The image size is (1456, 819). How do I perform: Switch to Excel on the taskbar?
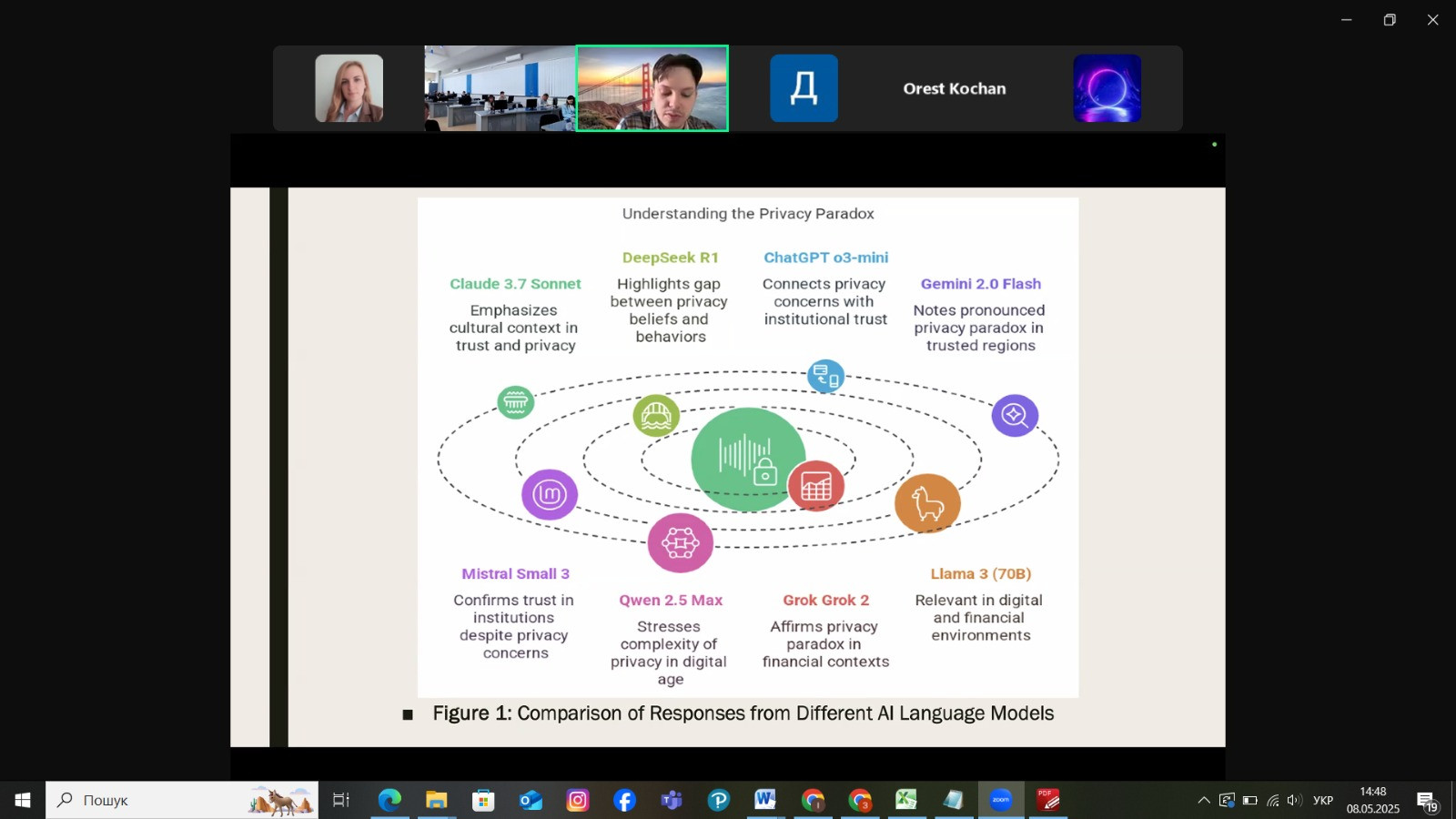click(x=906, y=800)
